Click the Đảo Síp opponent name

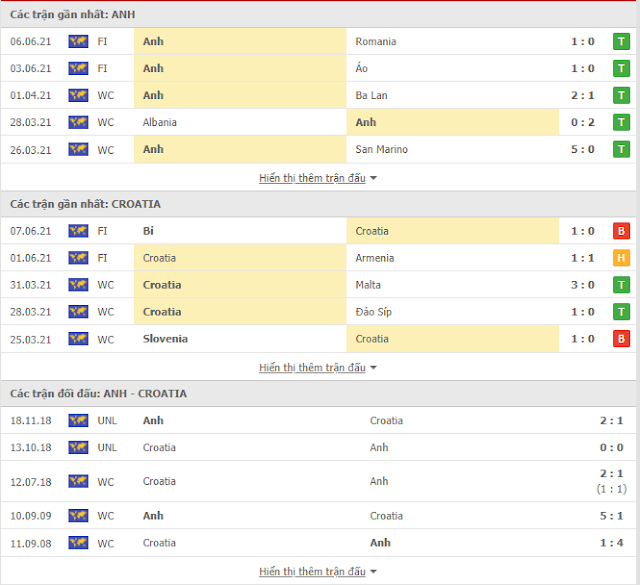374,312
